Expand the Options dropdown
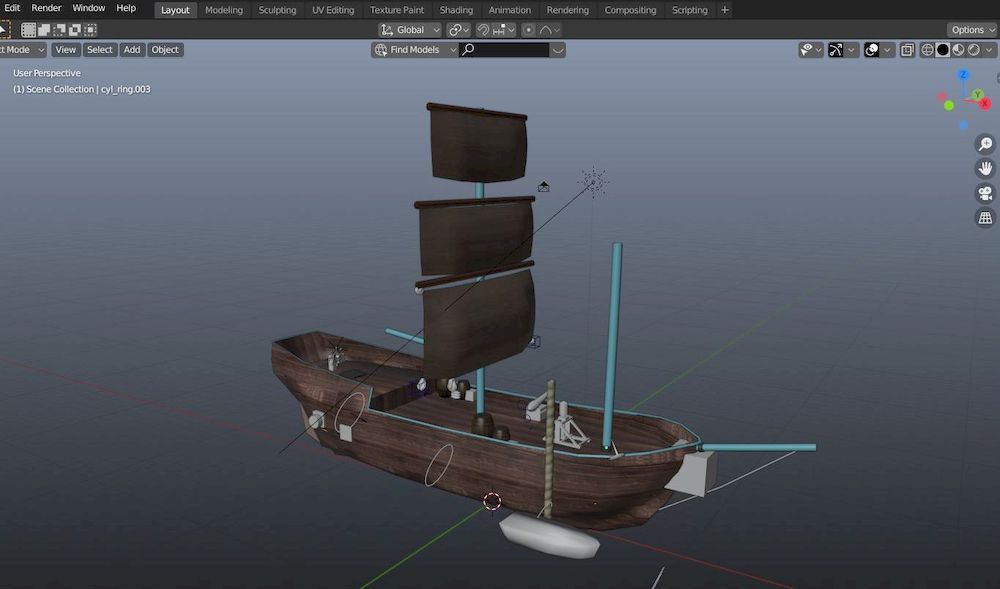1000x589 pixels. point(972,30)
